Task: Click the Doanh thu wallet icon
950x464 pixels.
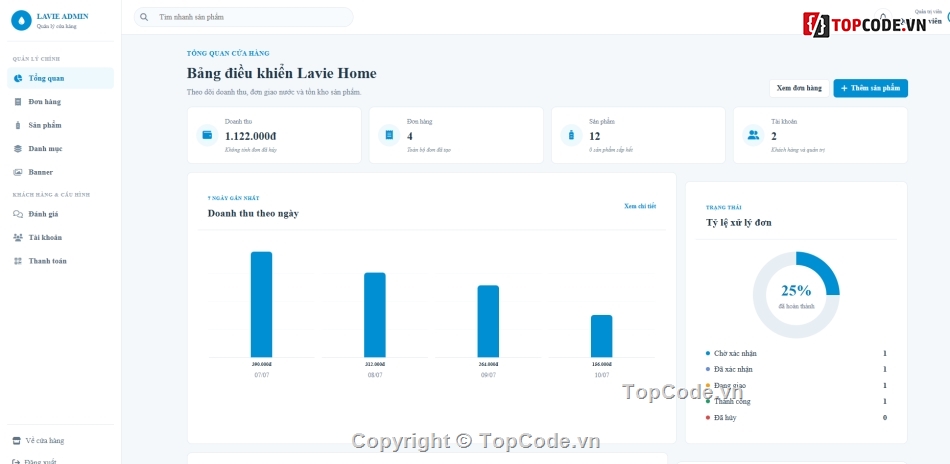Action: click(x=207, y=135)
